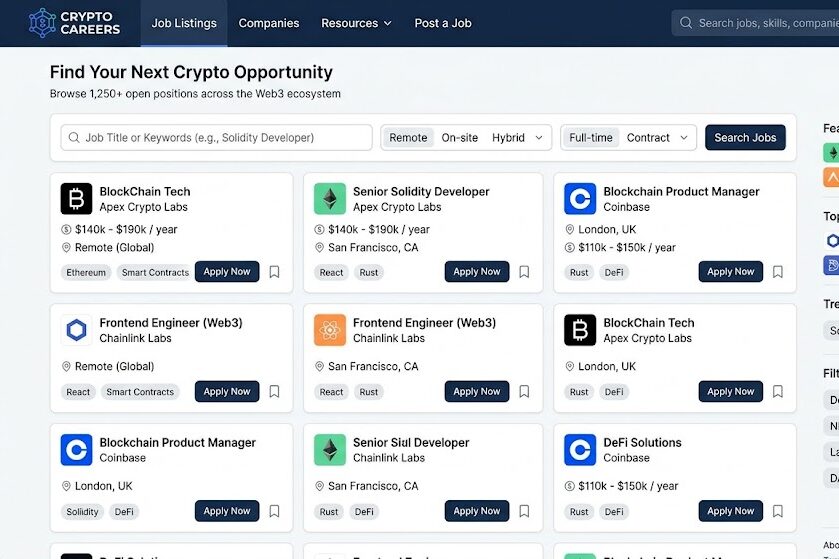
Task: Focus the header search jobs field
Action: [x=755, y=23]
